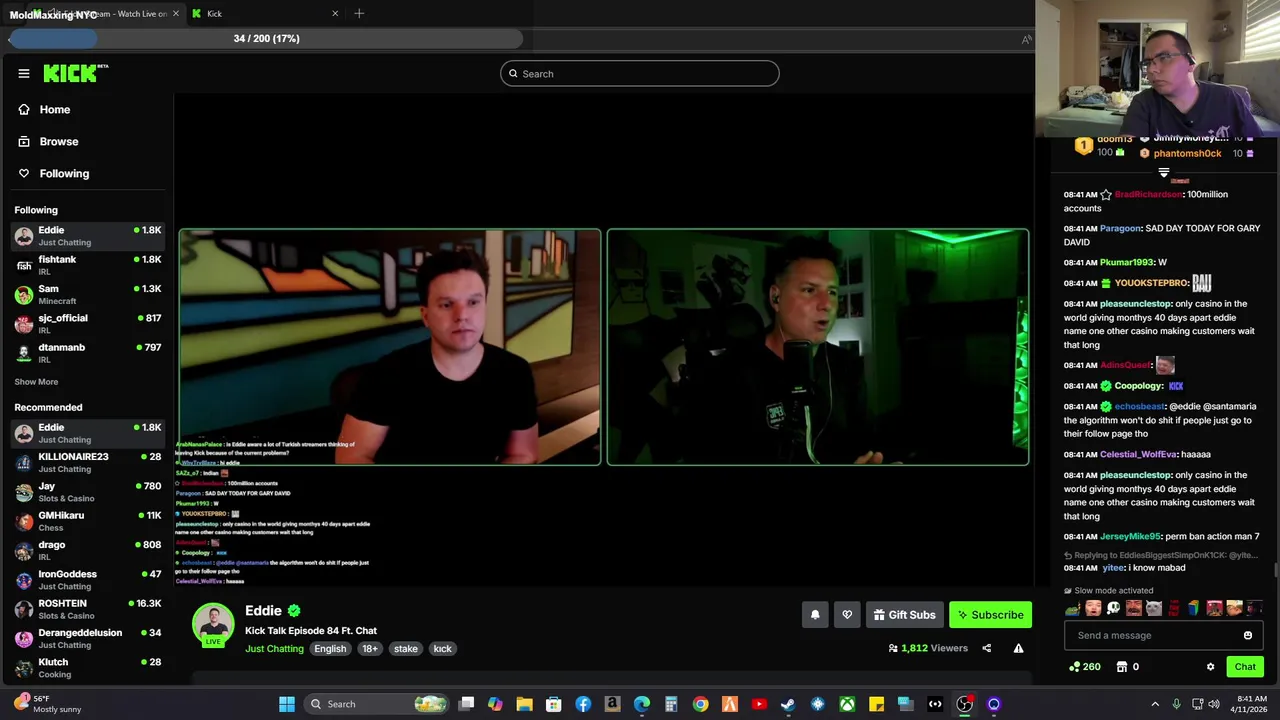Click username Coopology in chat
The image size is (1280, 720).
coord(1138,386)
